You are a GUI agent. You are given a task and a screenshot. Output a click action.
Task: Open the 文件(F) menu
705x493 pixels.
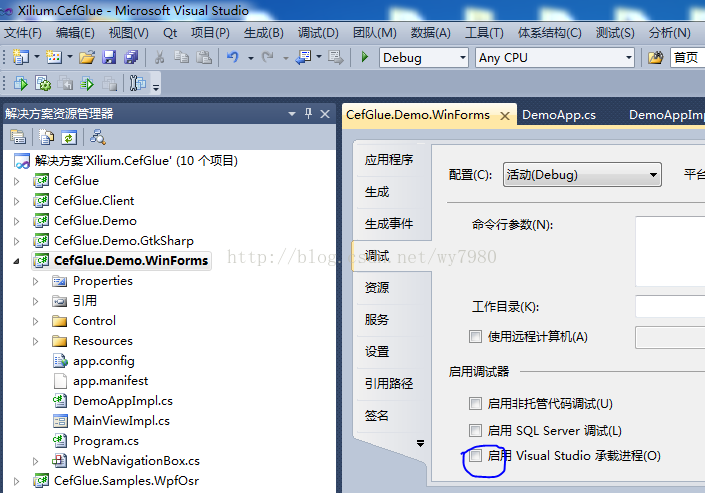pyautogui.click(x=22, y=33)
